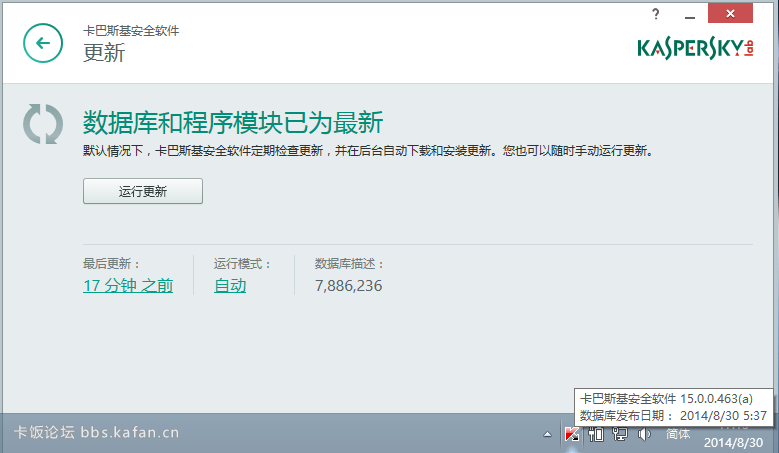The image size is (779, 453).
Task: Click the 最后更新 label
Action: coord(111,264)
